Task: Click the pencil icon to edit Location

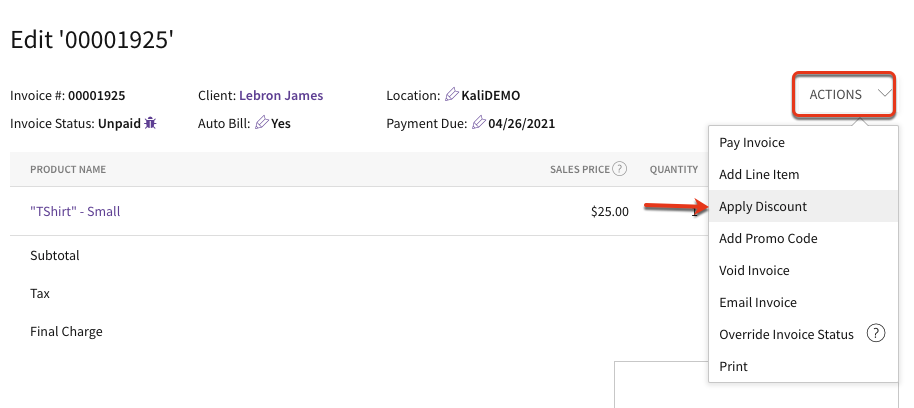Action: tap(452, 95)
